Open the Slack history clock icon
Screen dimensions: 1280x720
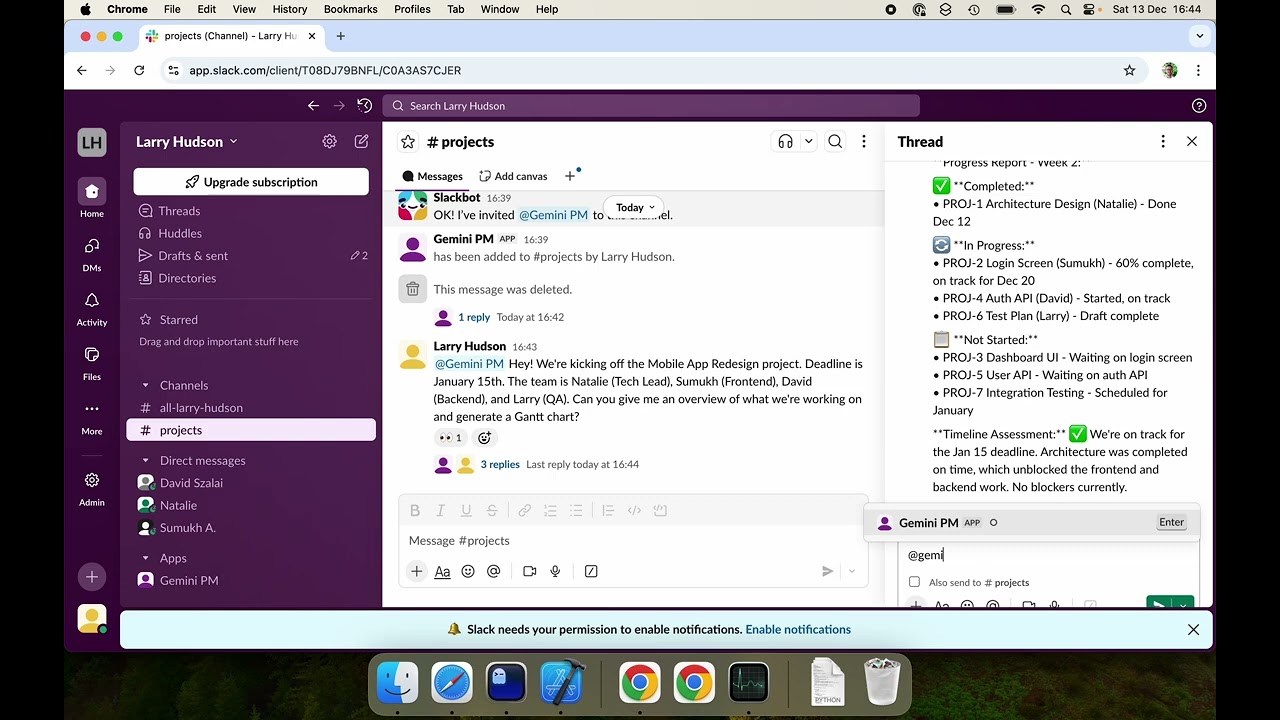[364, 106]
